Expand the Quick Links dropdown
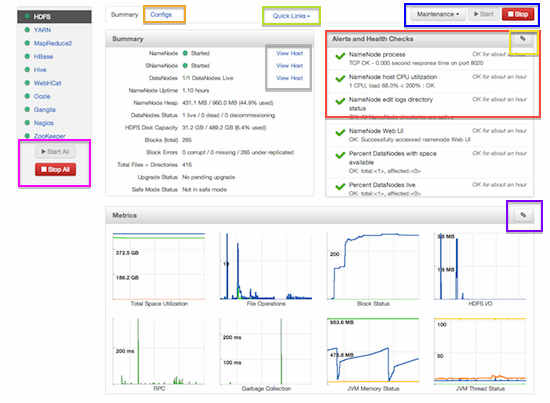Image resolution: width=550 pixels, height=403 pixels. (x=291, y=16)
